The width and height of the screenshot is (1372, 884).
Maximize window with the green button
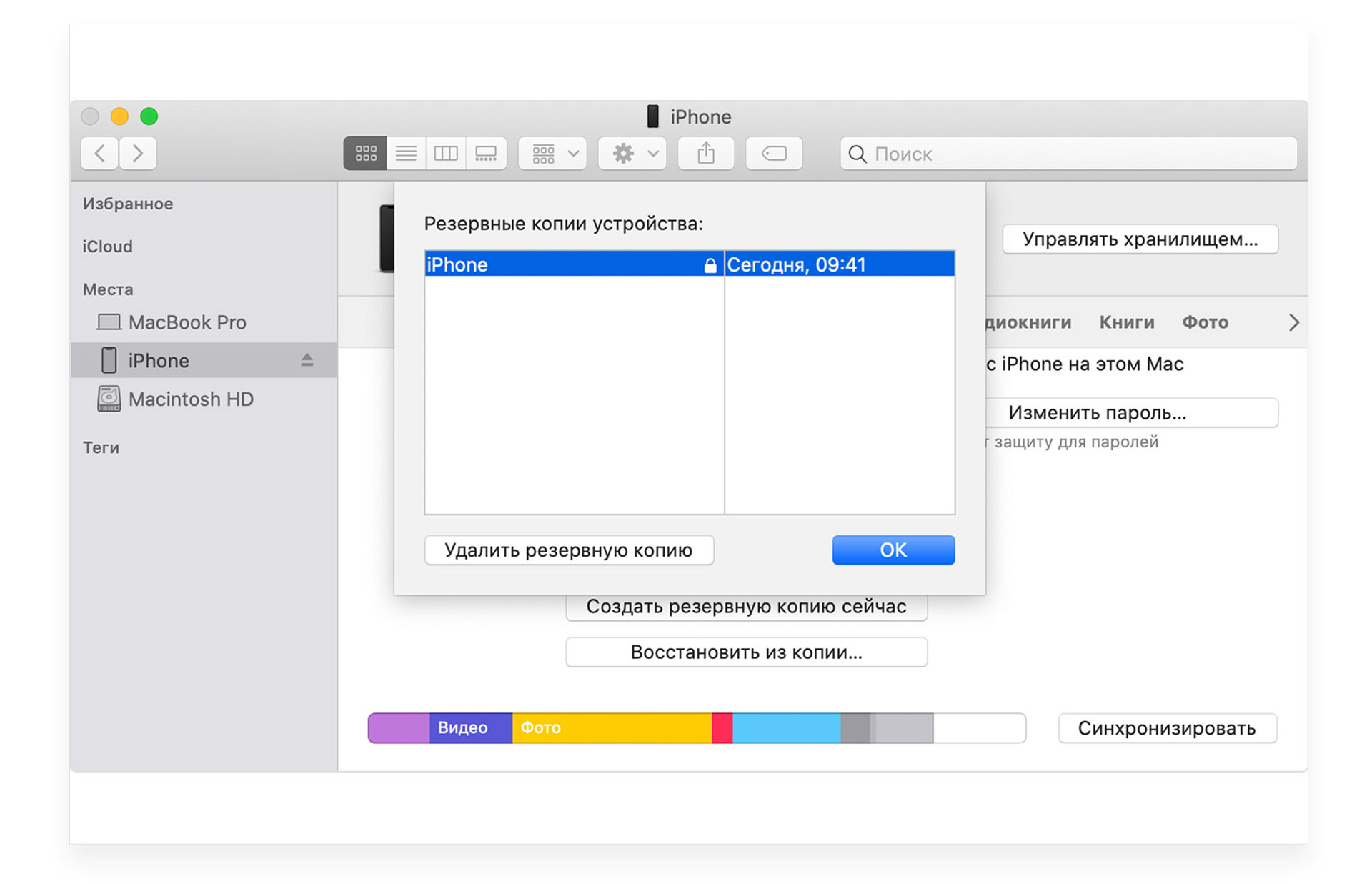[149, 116]
